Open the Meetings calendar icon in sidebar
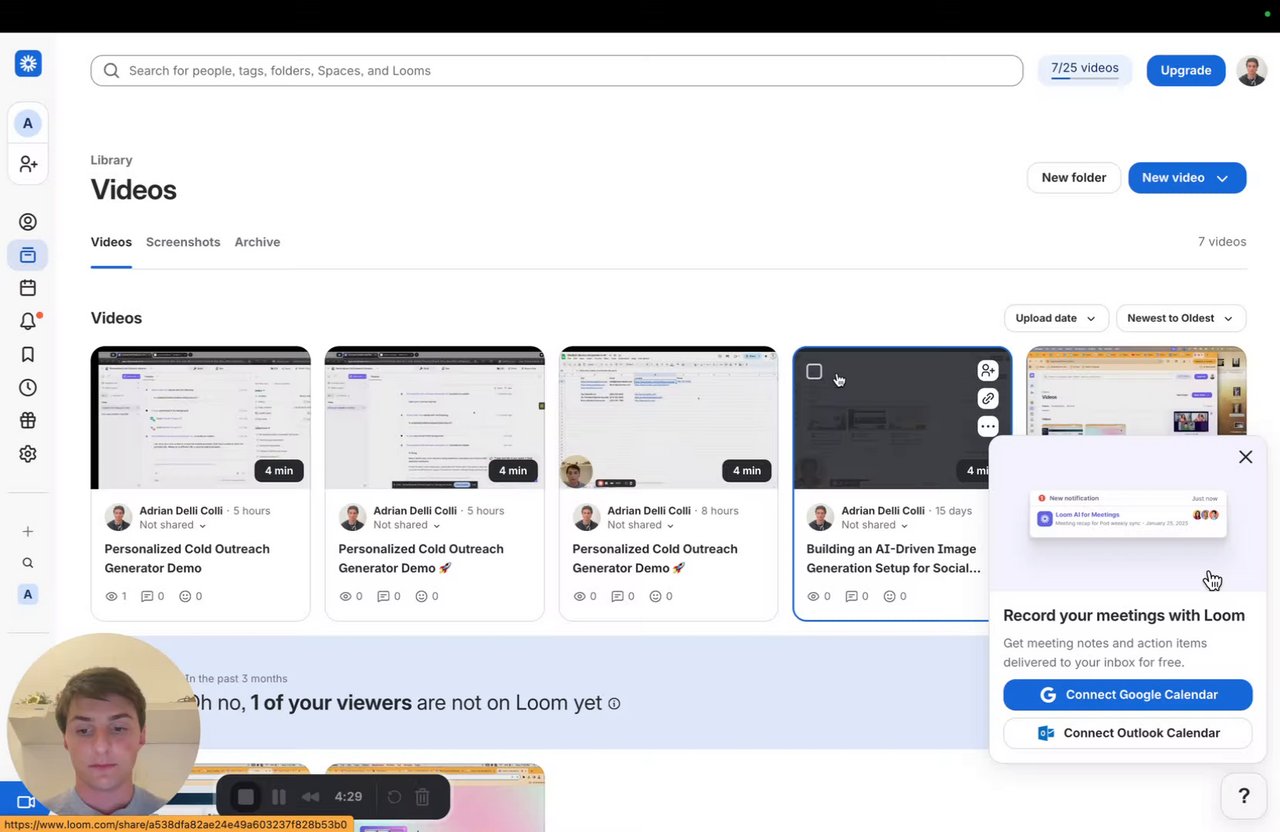Image resolution: width=1280 pixels, height=832 pixels. [28, 288]
